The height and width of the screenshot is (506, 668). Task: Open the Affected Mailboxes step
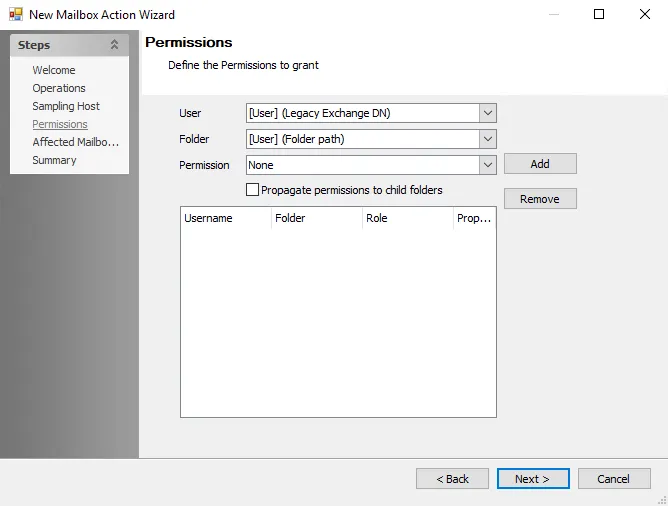click(75, 142)
